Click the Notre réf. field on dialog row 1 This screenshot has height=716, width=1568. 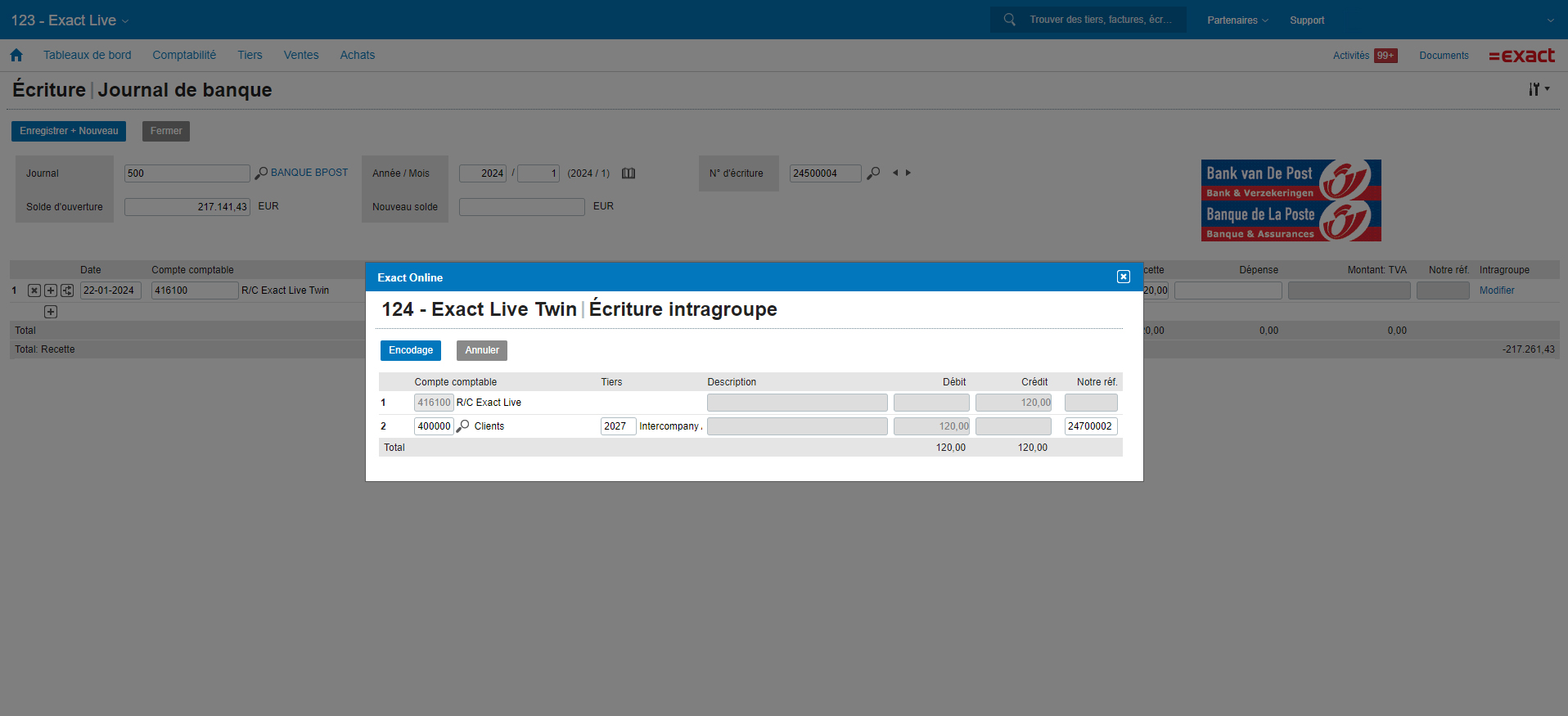coord(1091,403)
